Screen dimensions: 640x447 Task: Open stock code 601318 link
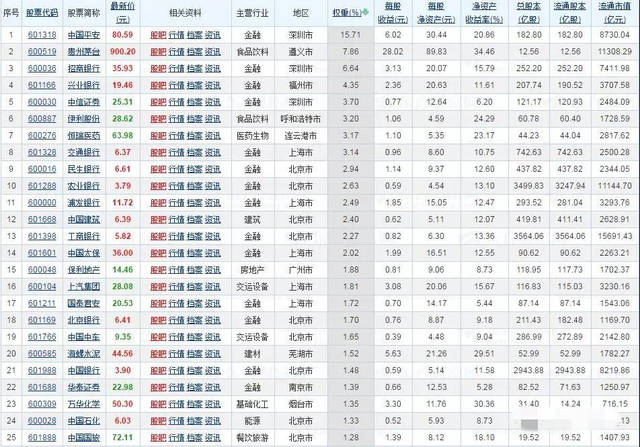tap(42, 35)
